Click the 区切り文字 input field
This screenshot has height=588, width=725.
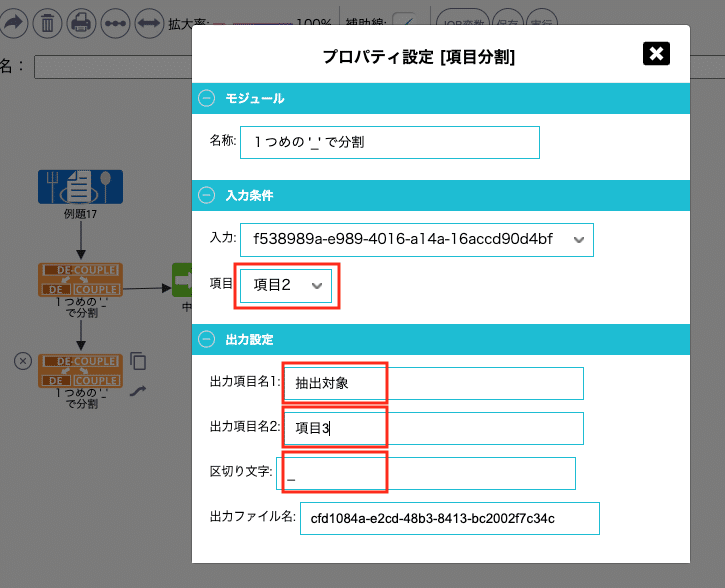coord(426,473)
